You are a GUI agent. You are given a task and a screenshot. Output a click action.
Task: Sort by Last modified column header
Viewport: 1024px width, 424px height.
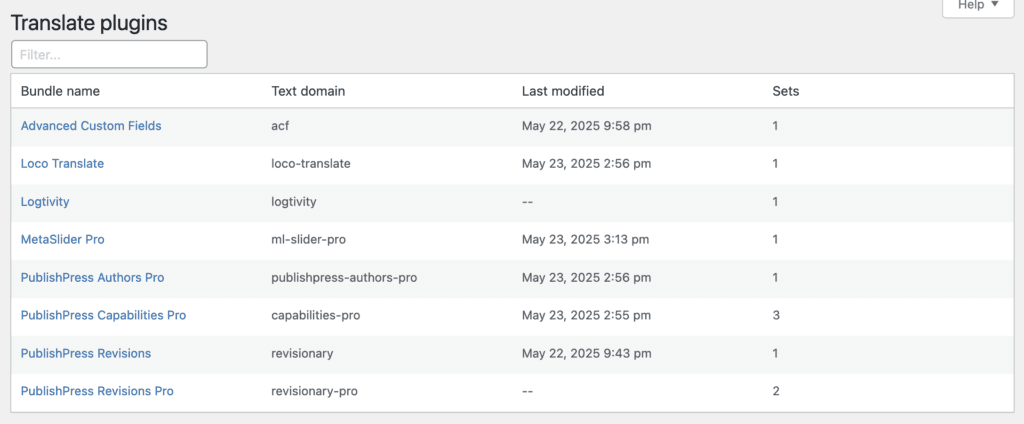[562, 91]
